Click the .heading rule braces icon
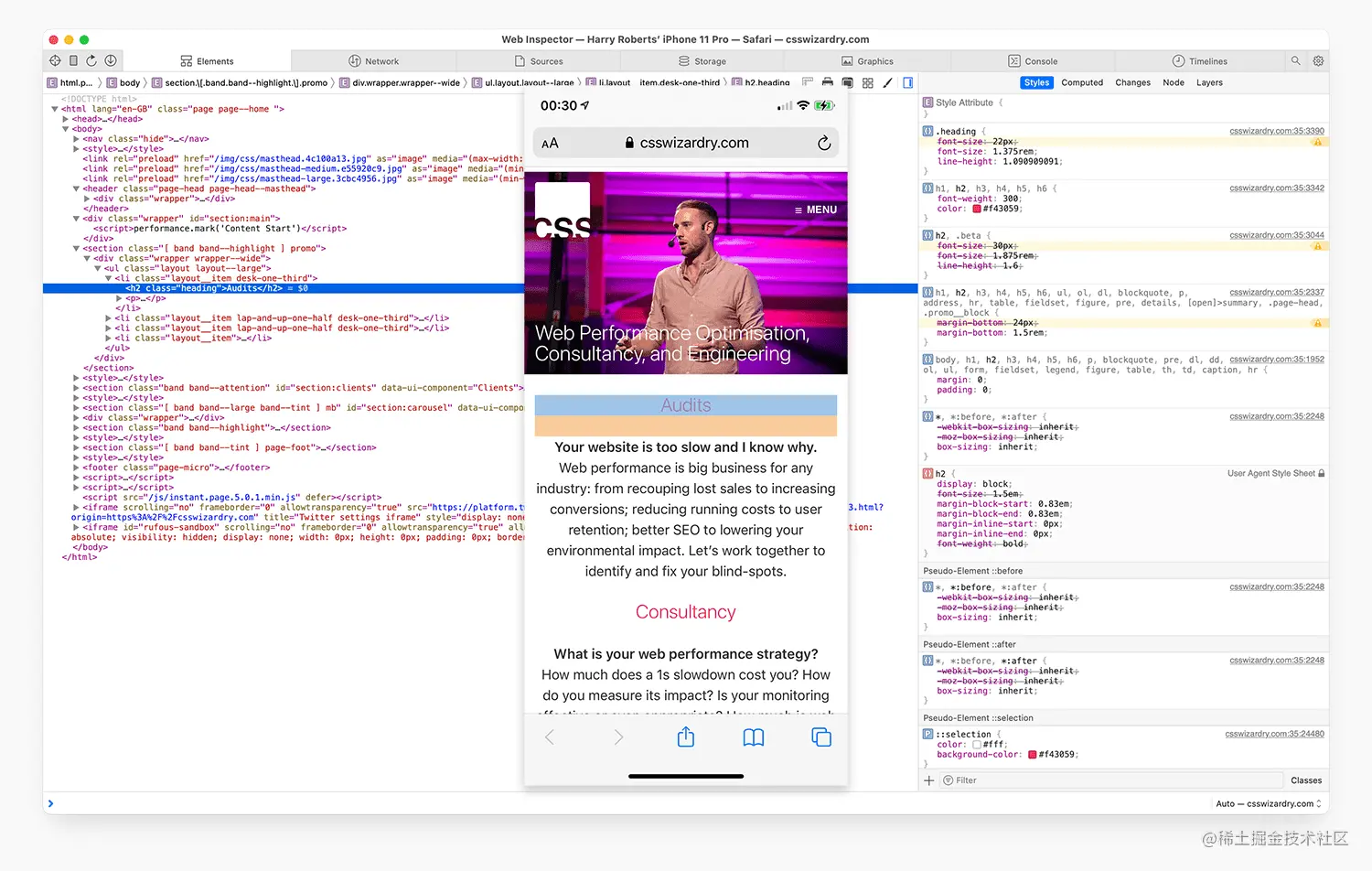 click(928, 131)
